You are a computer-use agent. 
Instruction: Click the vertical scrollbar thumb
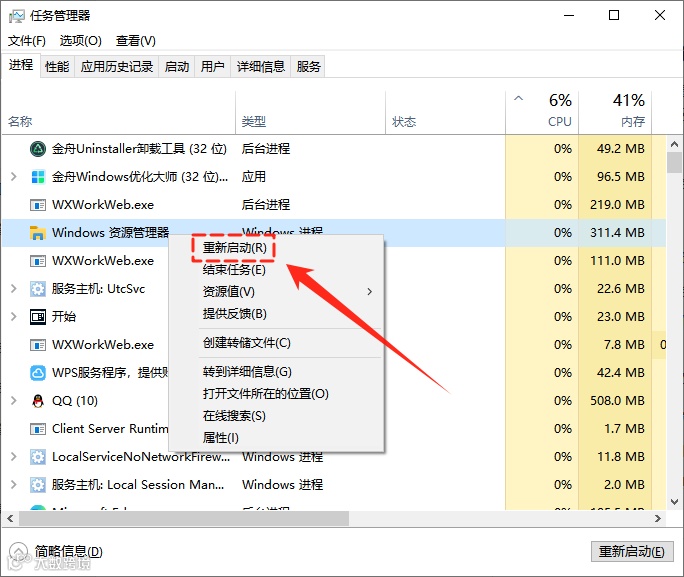[x=674, y=162]
